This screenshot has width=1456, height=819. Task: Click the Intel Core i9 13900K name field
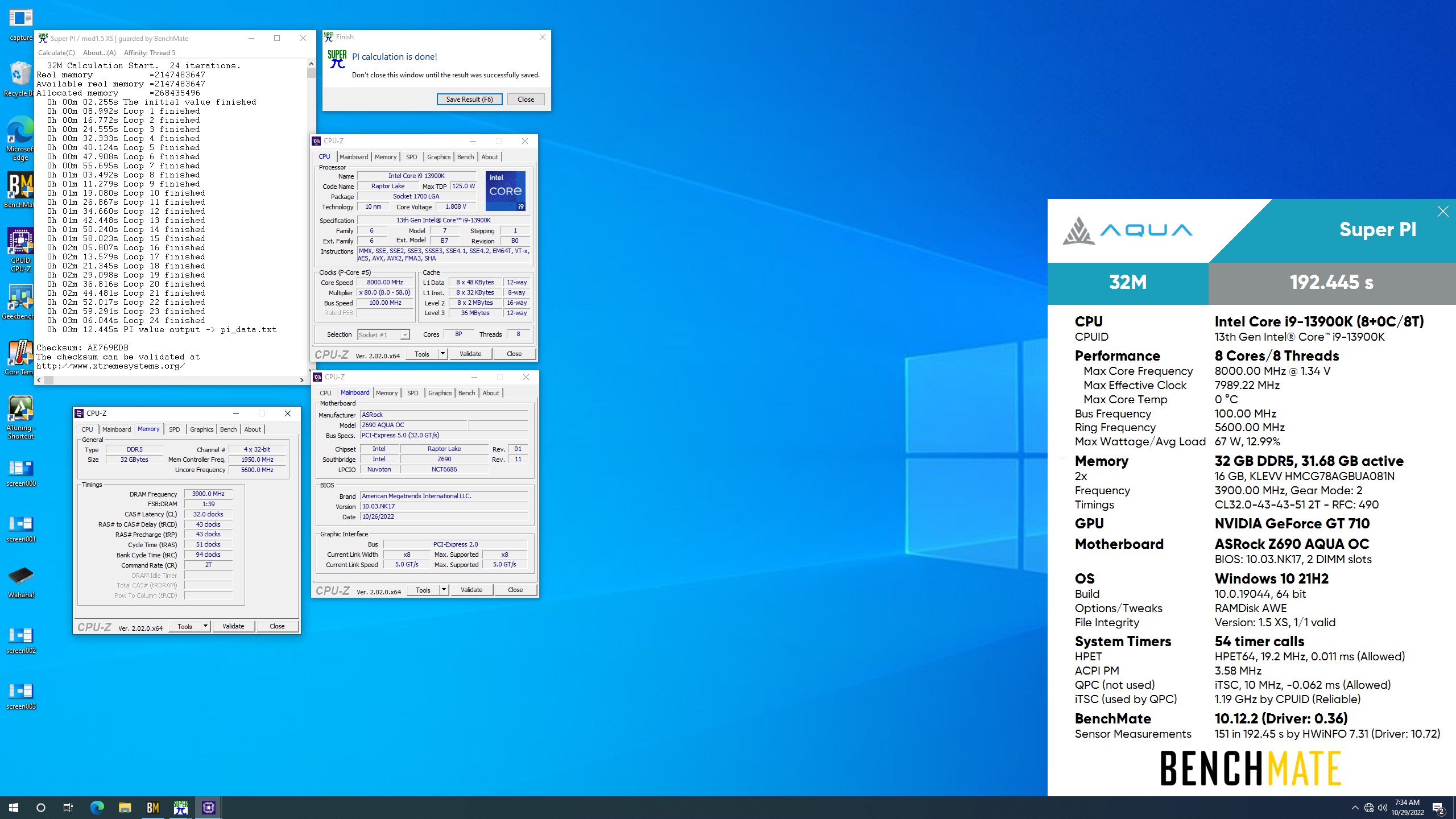pos(416,176)
